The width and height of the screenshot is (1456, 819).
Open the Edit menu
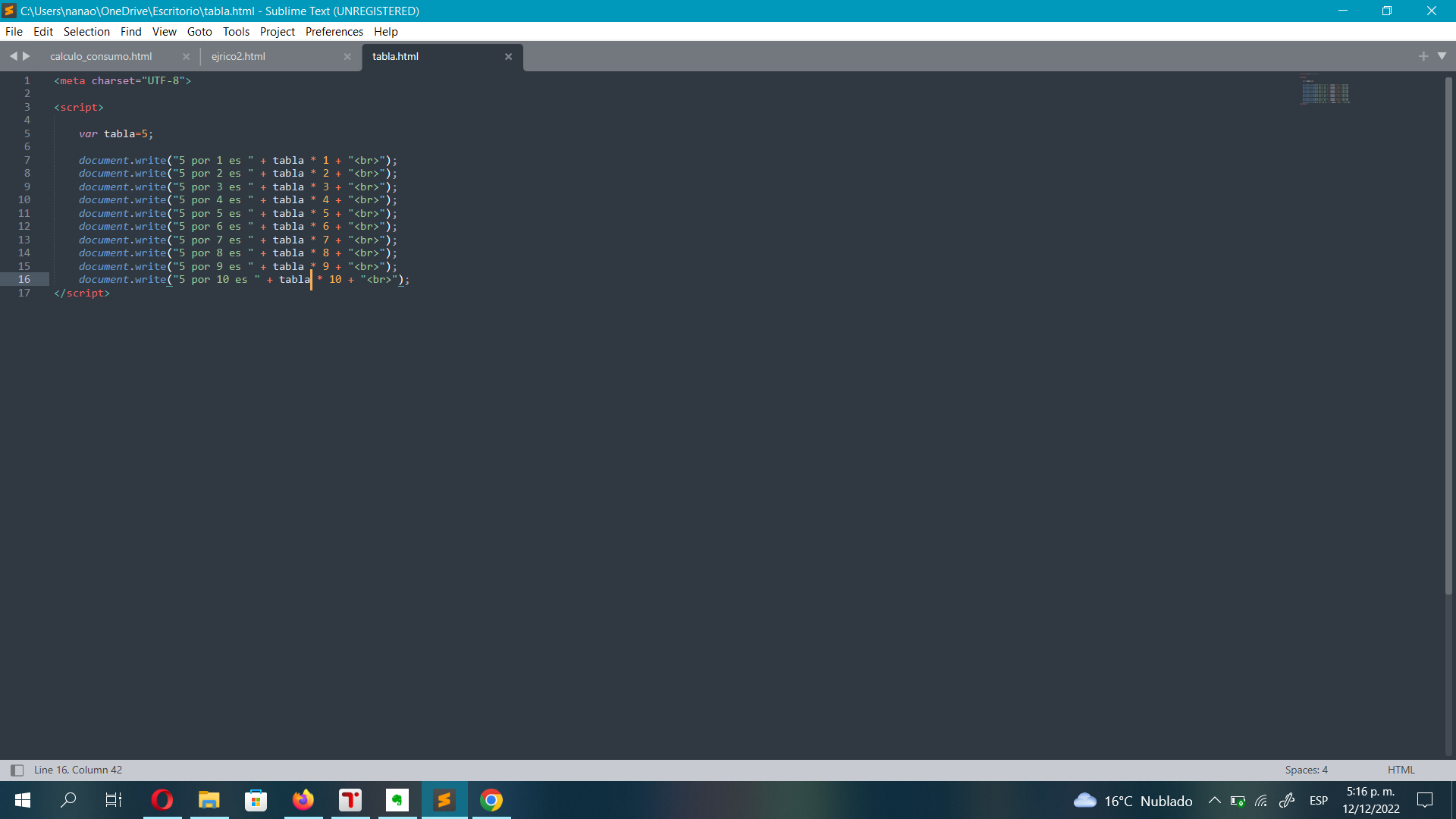click(x=43, y=31)
